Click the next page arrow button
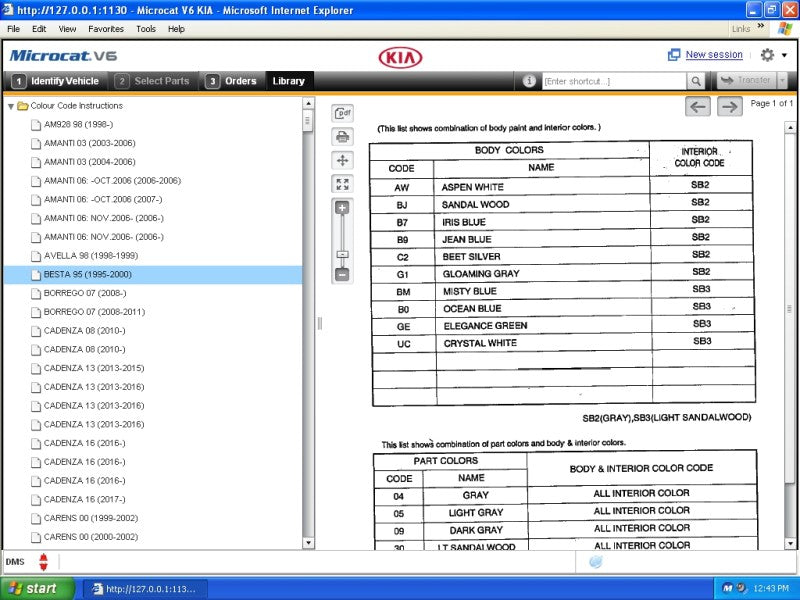The image size is (800, 600). point(730,105)
